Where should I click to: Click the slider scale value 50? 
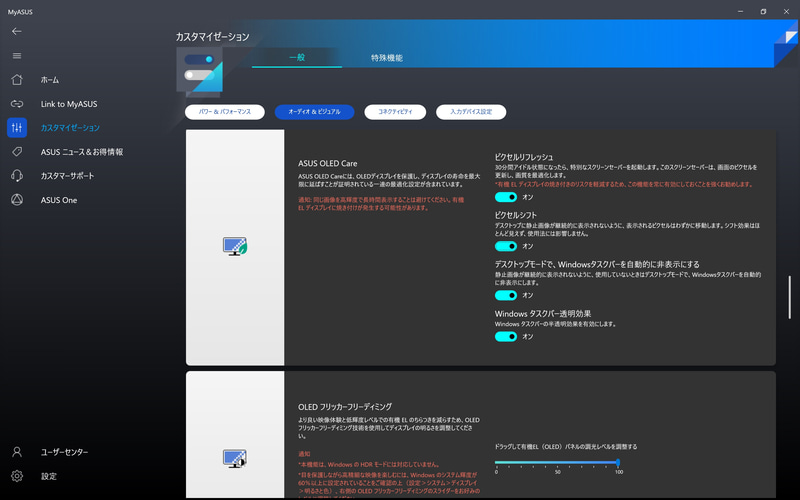[x=557, y=472]
